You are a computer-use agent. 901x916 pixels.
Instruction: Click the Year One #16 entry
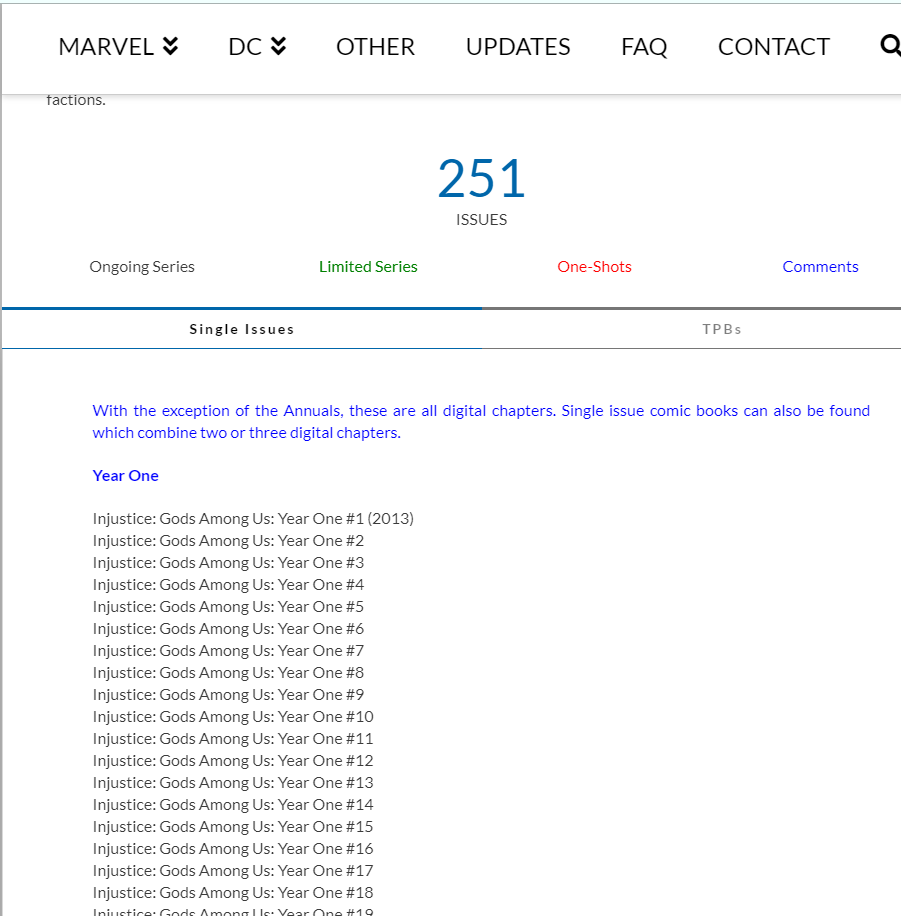233,849
